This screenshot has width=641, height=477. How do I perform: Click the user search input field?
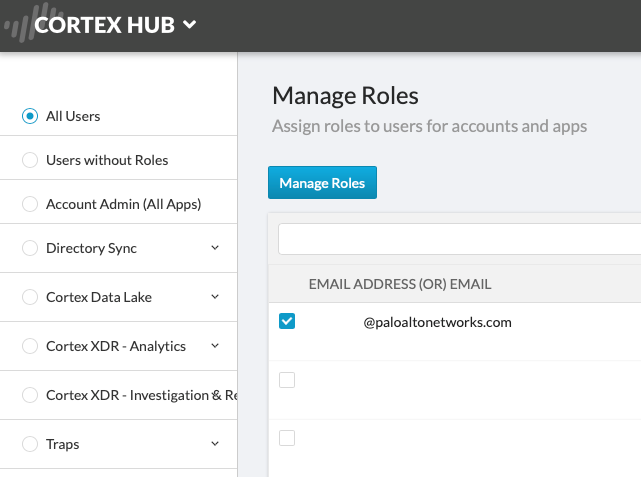click(459, 239)
